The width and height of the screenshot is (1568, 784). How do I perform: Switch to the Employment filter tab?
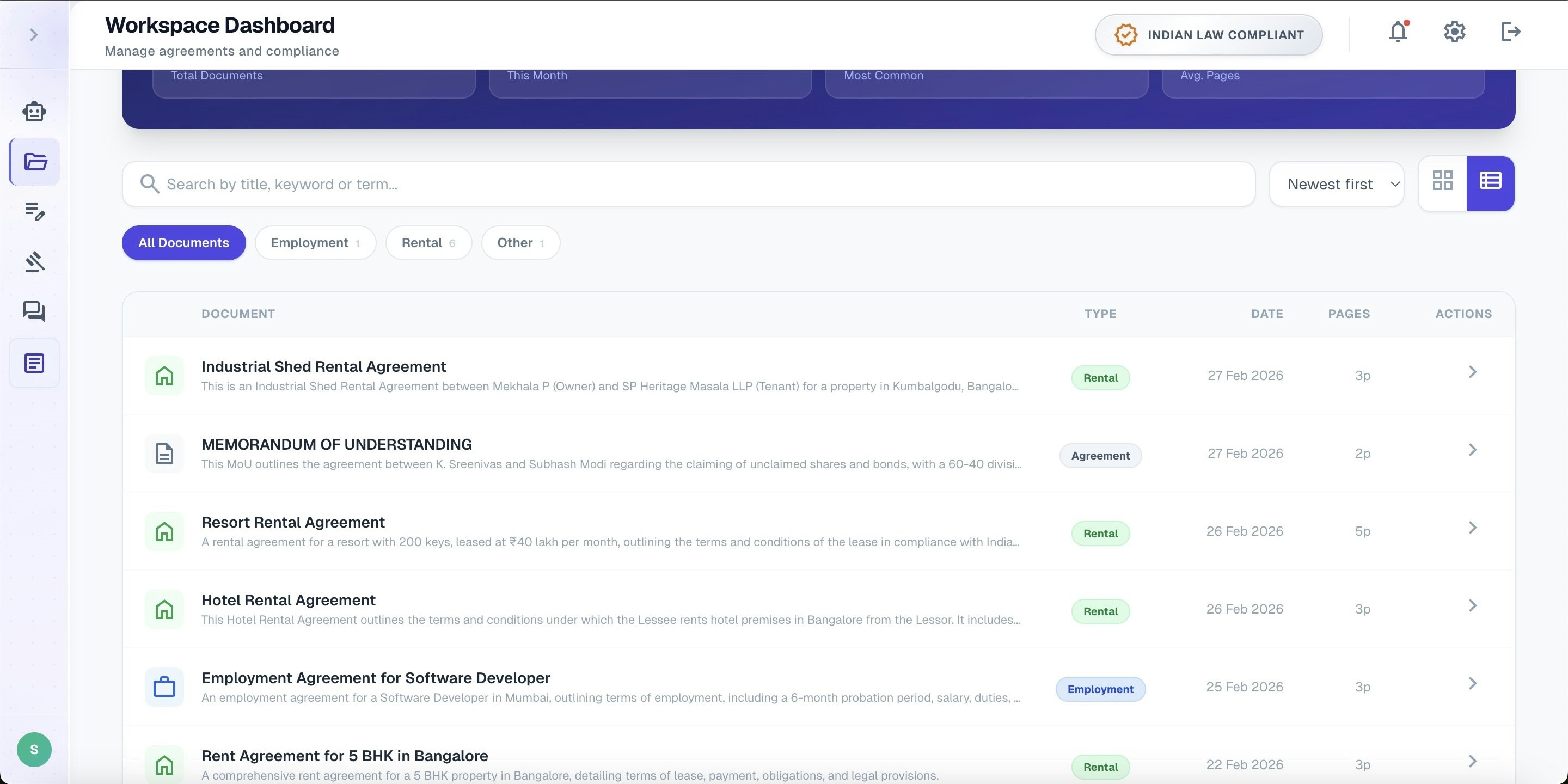(315, 242)
